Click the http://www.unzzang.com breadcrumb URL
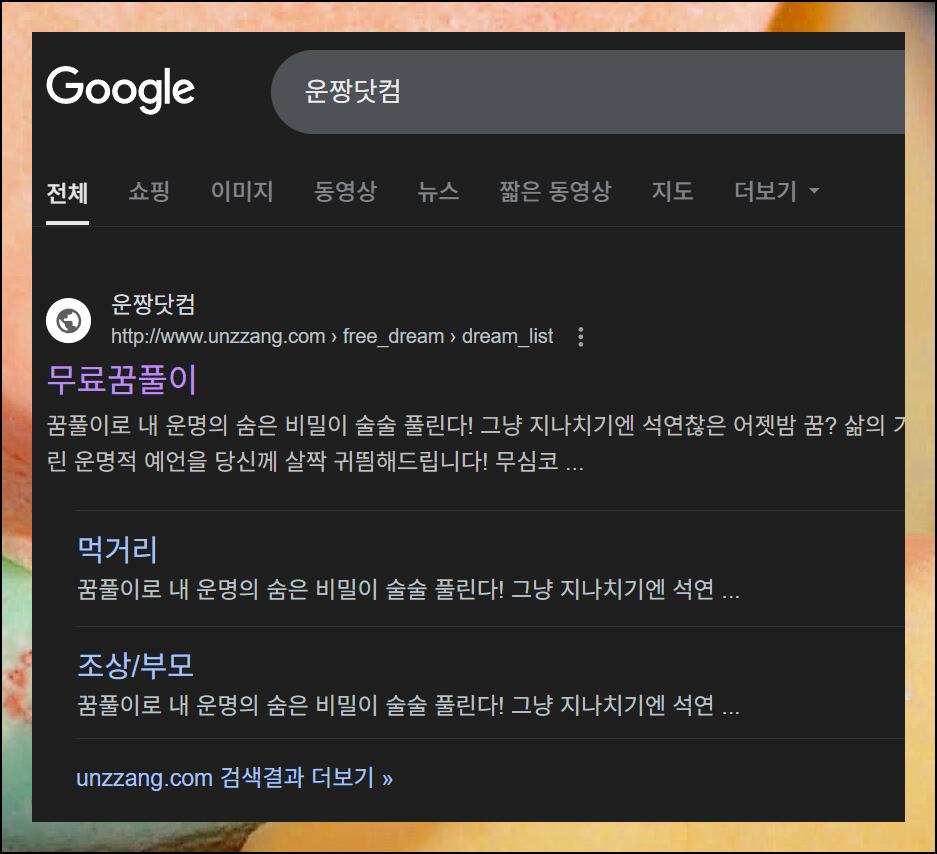The height and width of the screenshot is (854, 937). pyautogui.click(x=332, y=336)
